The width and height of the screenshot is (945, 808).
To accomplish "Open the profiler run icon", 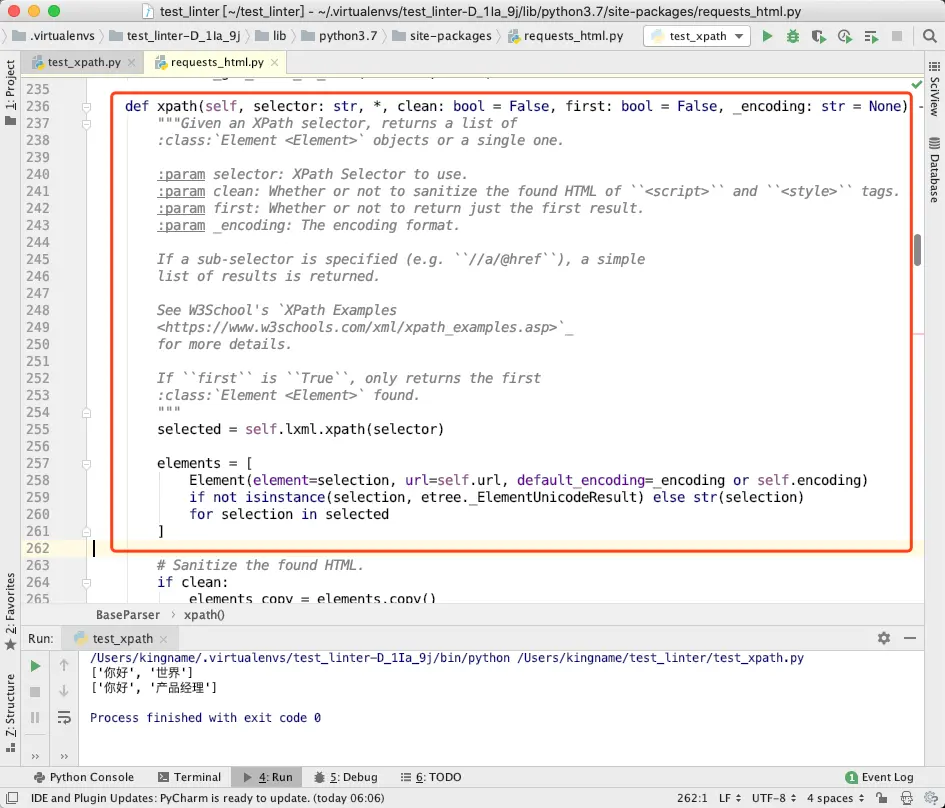I will click(844, 36).
